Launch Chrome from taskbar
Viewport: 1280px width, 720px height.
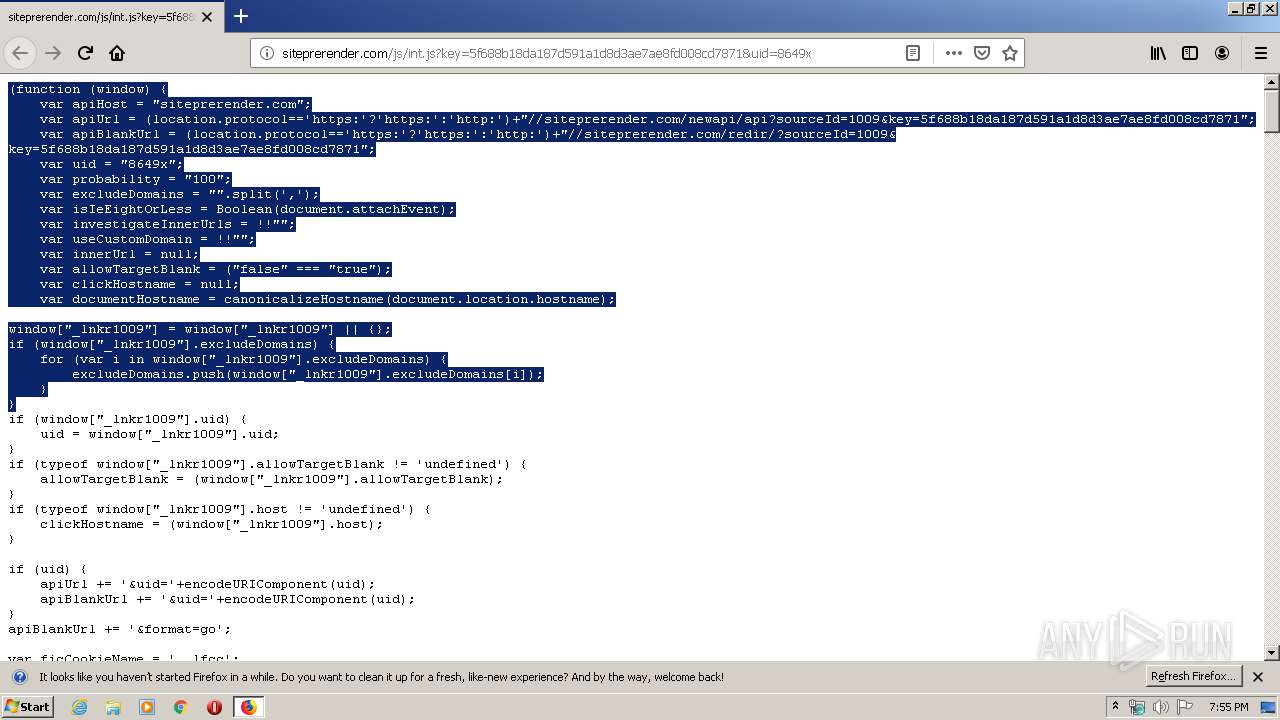pyautogui.click(x=181, y=707)
